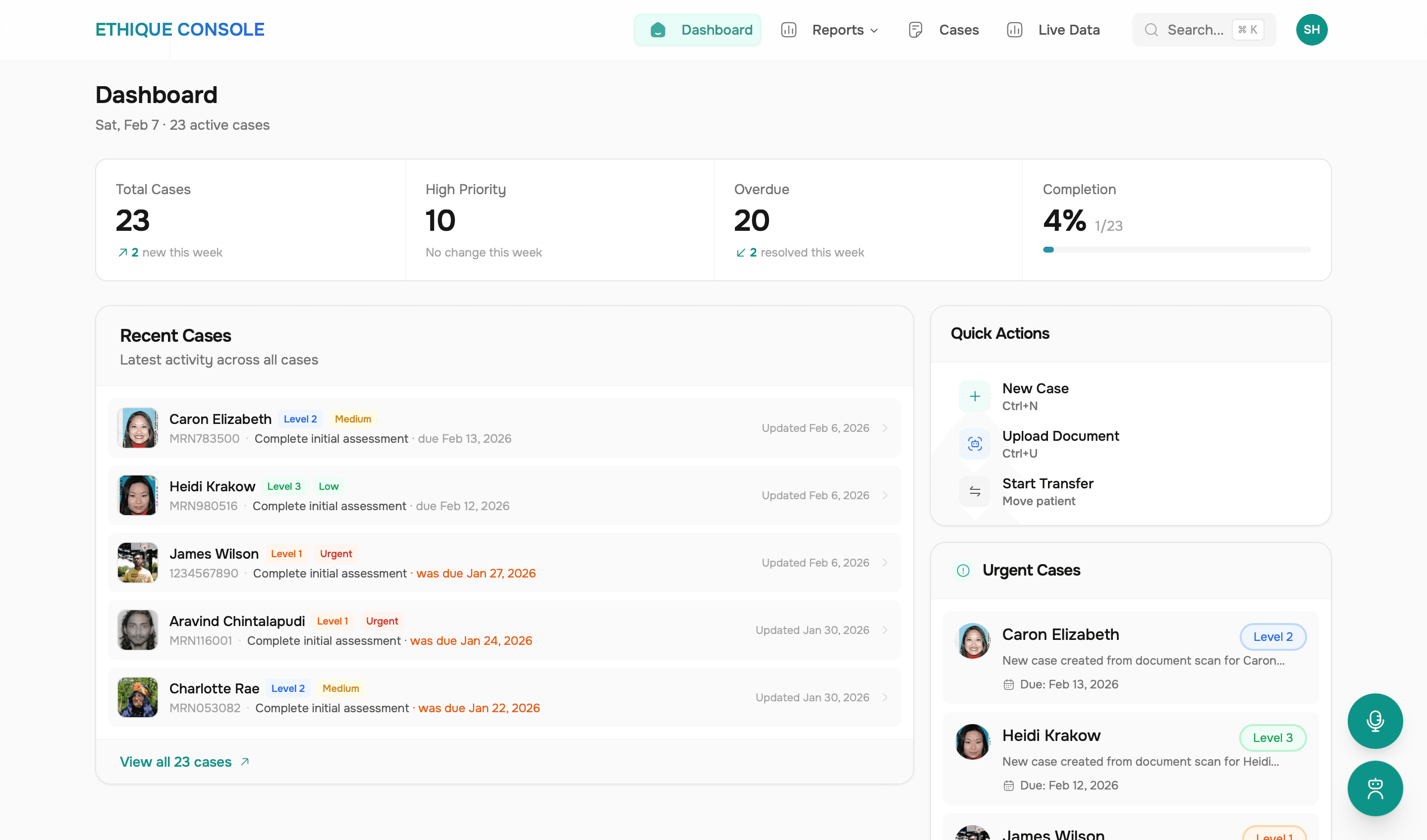Click the Urgent Cases alert icon

tap(963, 571)
